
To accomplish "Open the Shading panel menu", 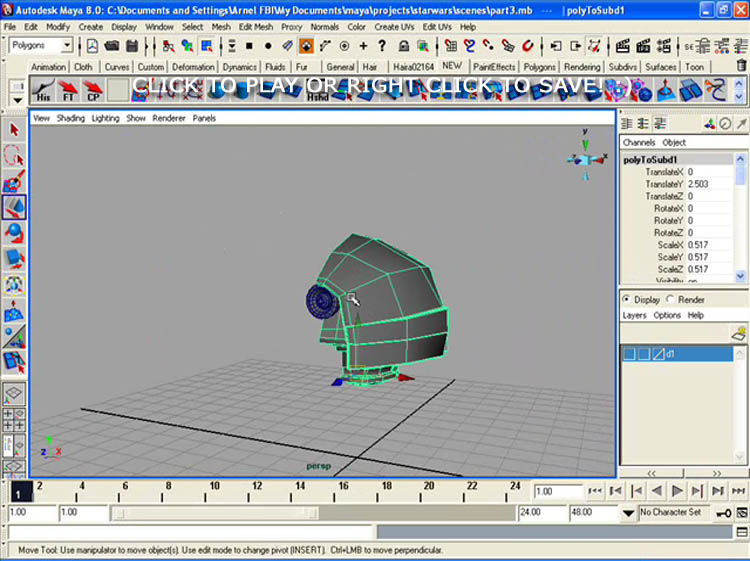I will click(70, 118).
